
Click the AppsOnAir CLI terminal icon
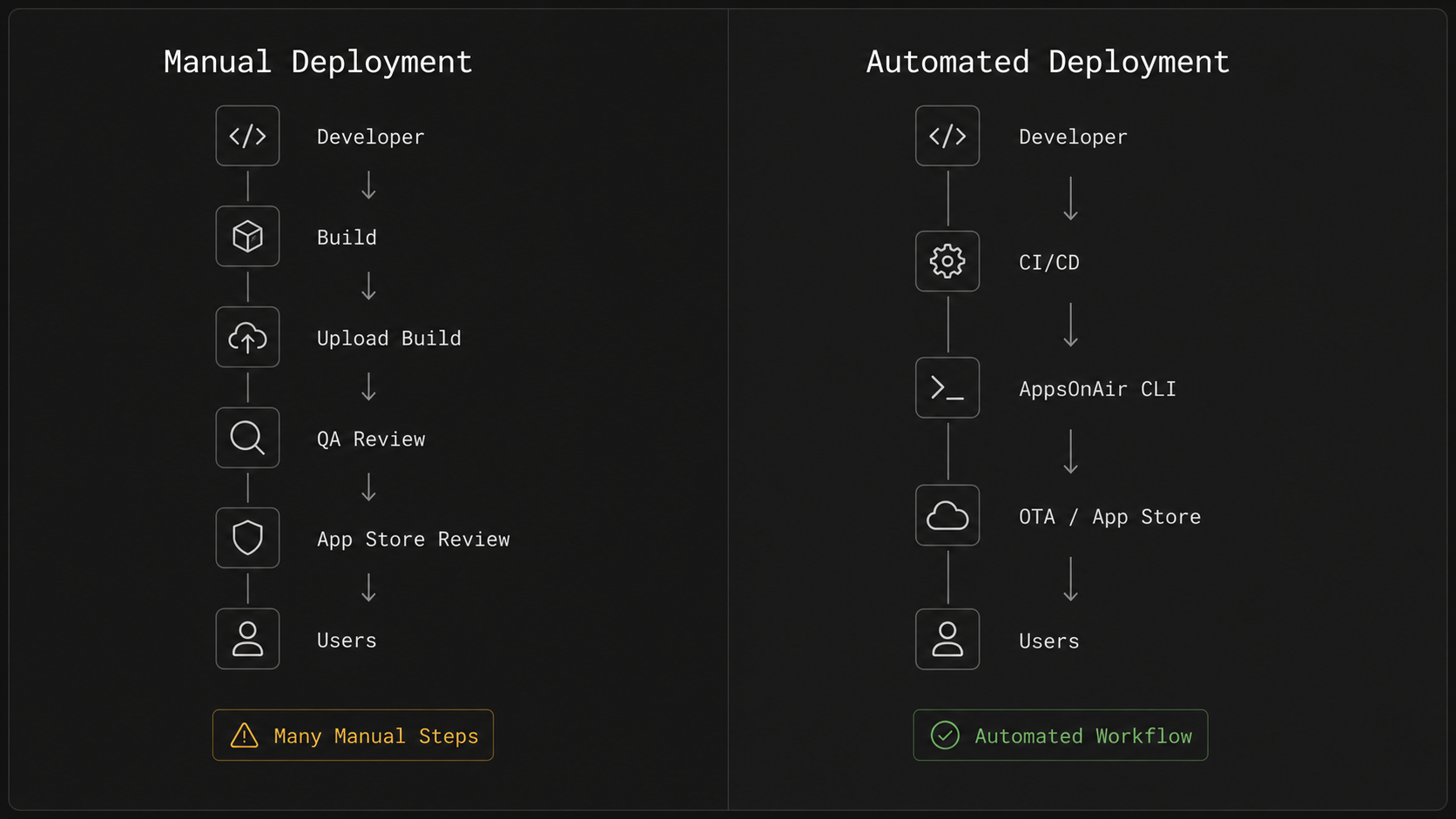947,387
